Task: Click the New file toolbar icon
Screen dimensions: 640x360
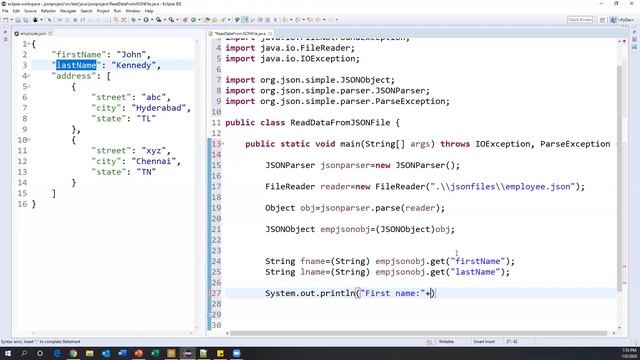Action: (6, 20)
